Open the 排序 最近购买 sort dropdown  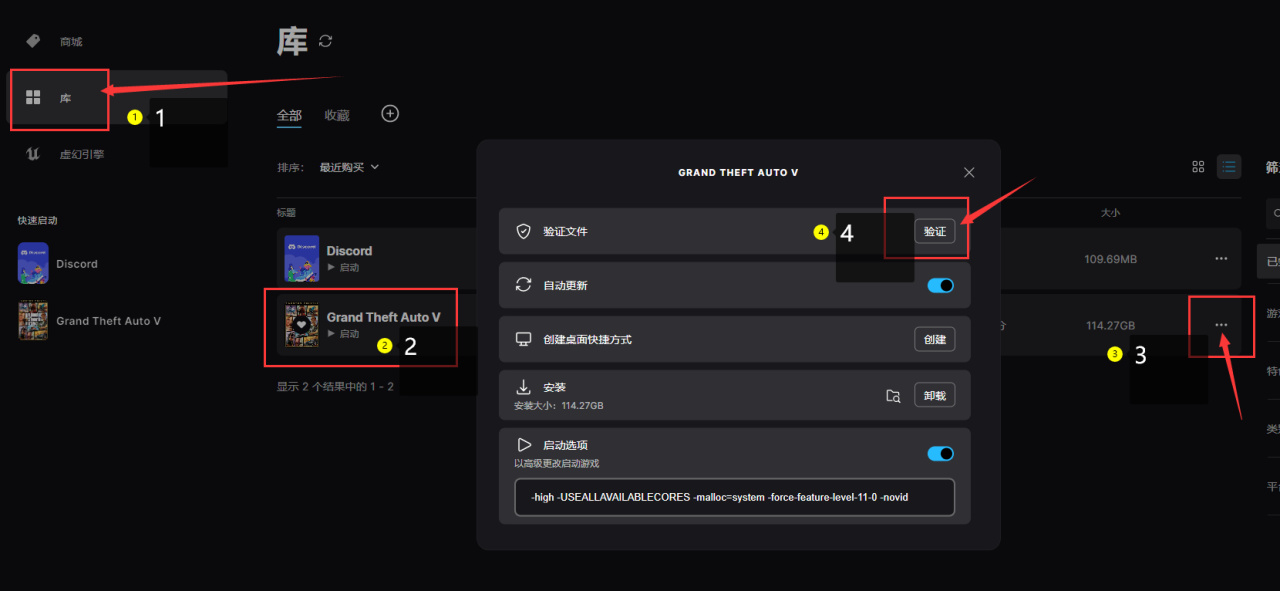[348, 167]
